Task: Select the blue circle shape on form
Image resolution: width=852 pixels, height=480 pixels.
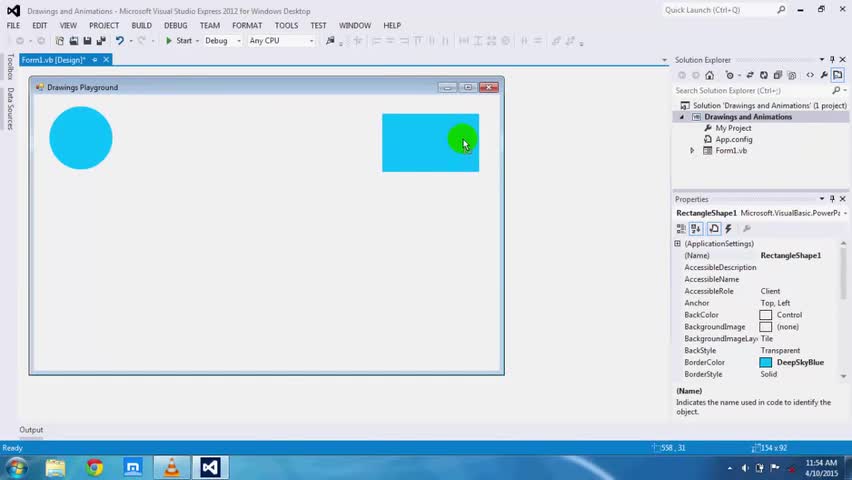Action: tap(81, 138)
